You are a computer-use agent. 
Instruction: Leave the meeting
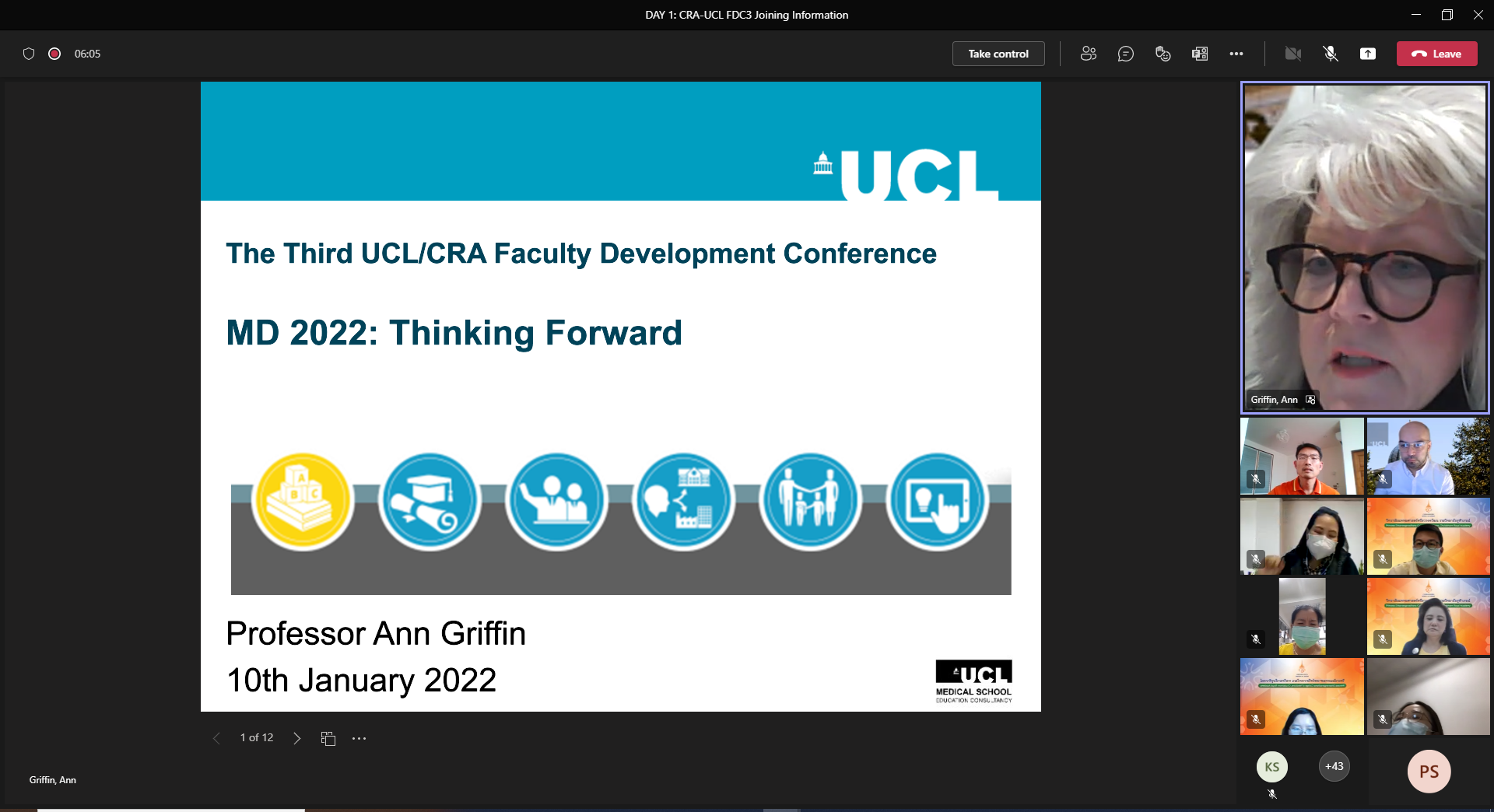tap(1436, 54)
